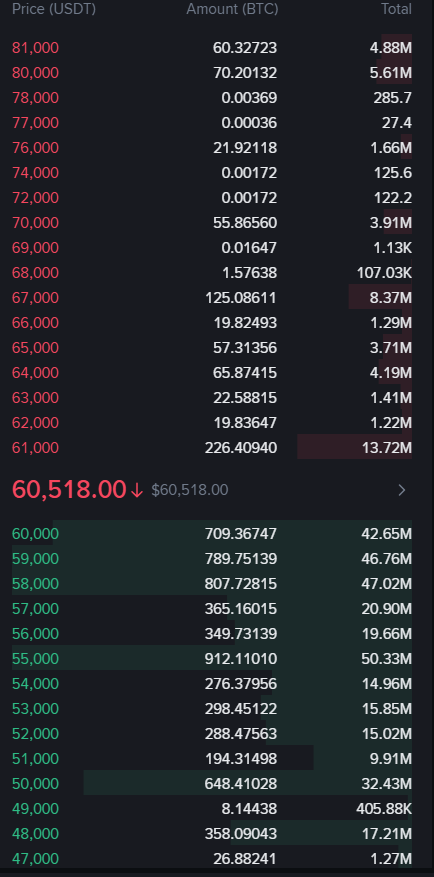
Task: Select the 57,000 bid price
Action: click(x=35, y=609)
